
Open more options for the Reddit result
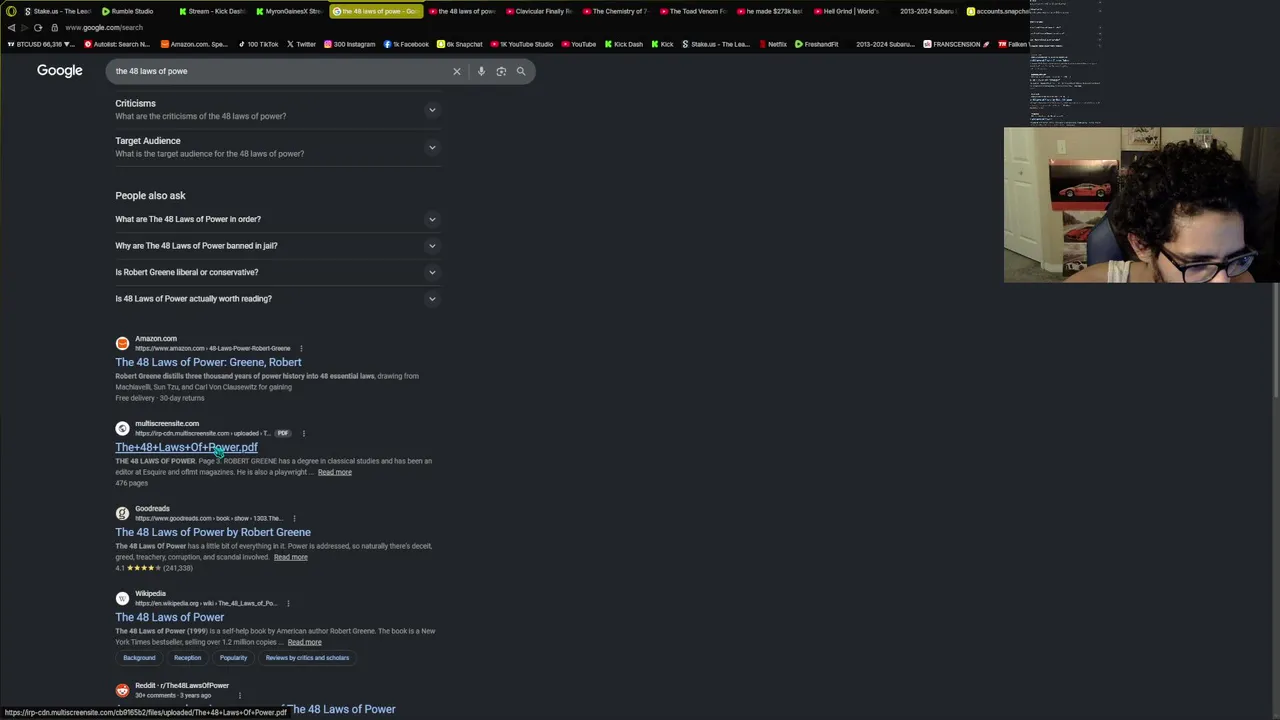[x=240, y=696]
